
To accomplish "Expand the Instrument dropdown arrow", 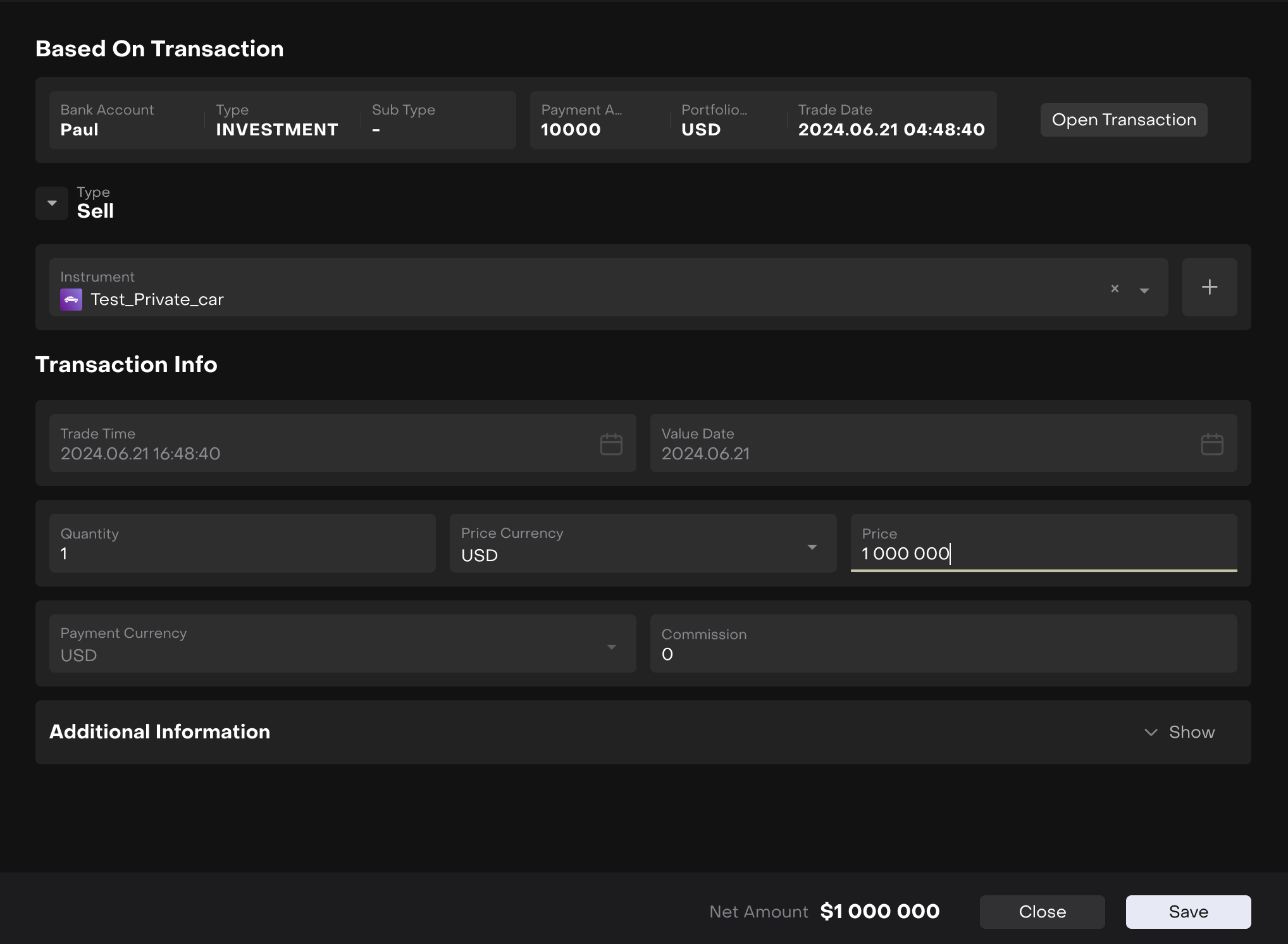I will tap(1144, 290).
